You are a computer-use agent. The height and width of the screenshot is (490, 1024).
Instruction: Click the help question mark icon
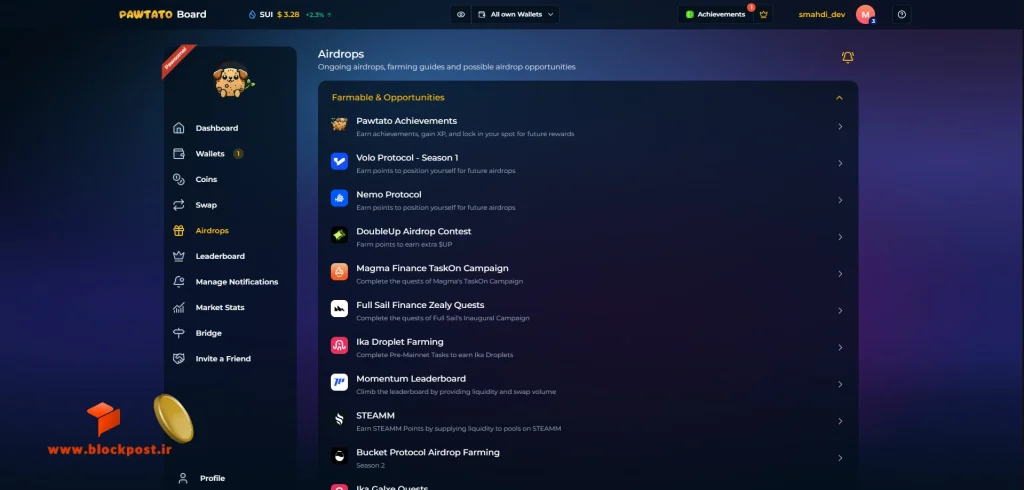pos(902,14)
